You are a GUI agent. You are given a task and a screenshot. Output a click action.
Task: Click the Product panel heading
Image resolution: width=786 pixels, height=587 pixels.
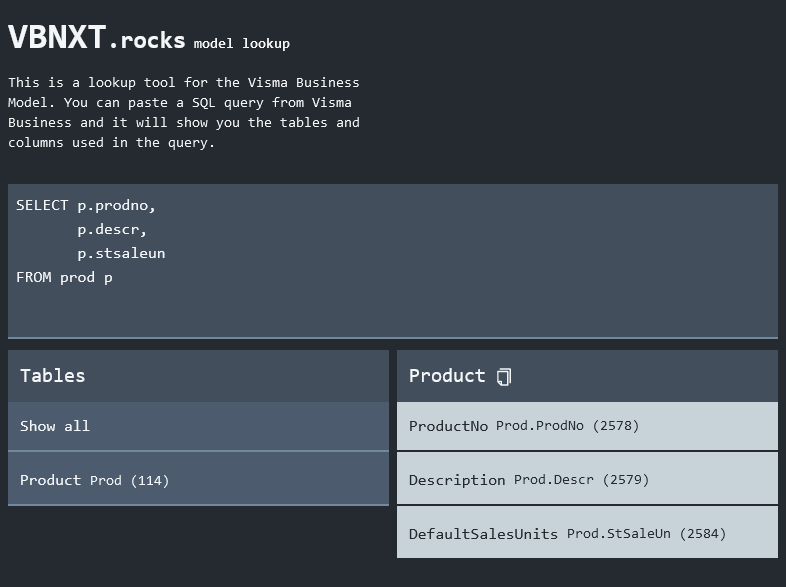coord(447,375)
